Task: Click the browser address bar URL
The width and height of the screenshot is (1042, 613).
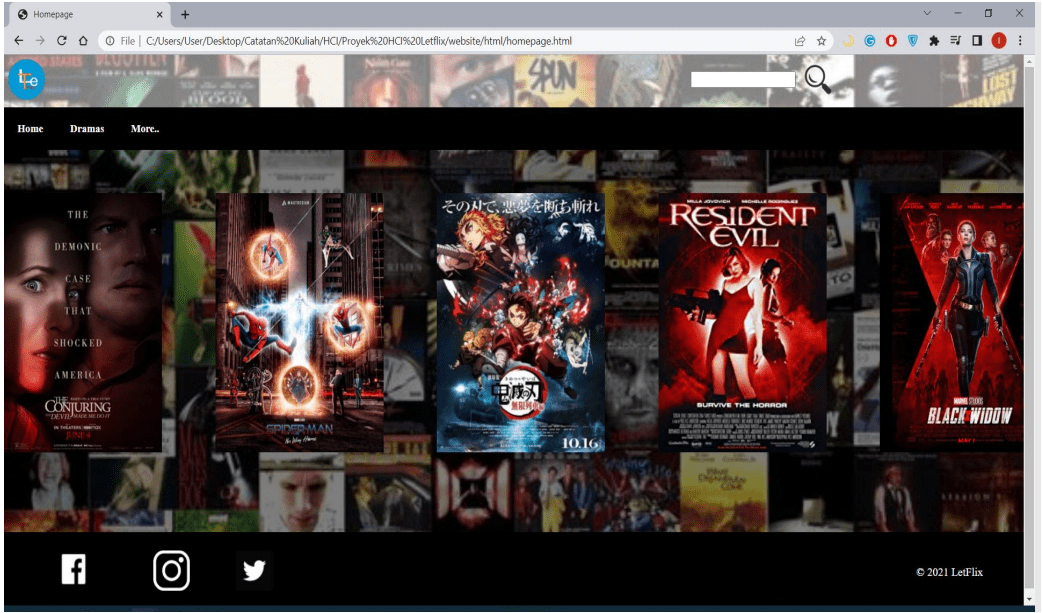Action: click(359, 41)
